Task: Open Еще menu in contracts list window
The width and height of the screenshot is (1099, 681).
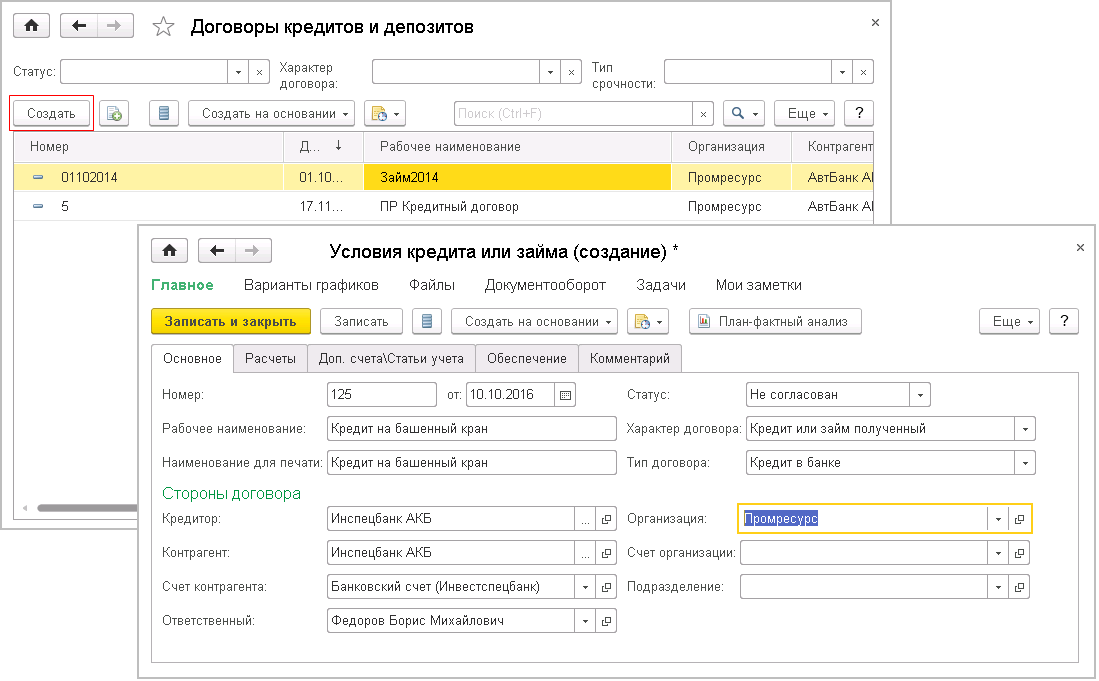Action: [805, 114]
